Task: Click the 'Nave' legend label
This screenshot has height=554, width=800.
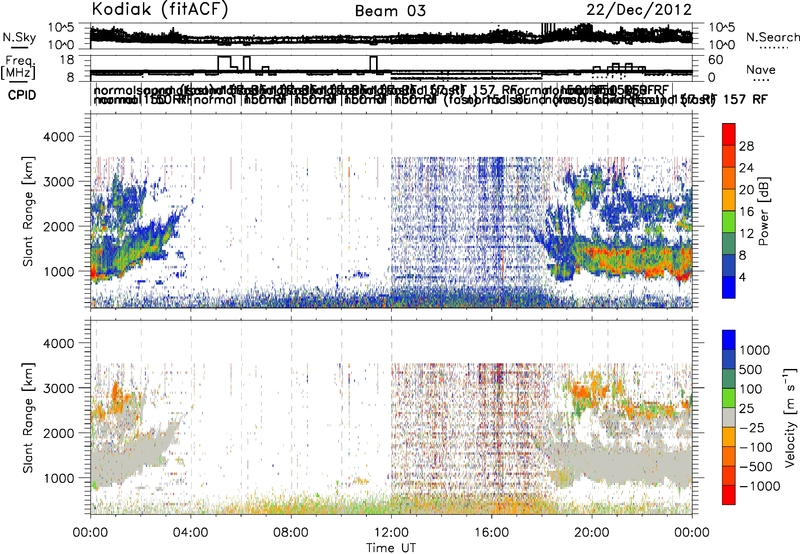Action: coord(761,69)
